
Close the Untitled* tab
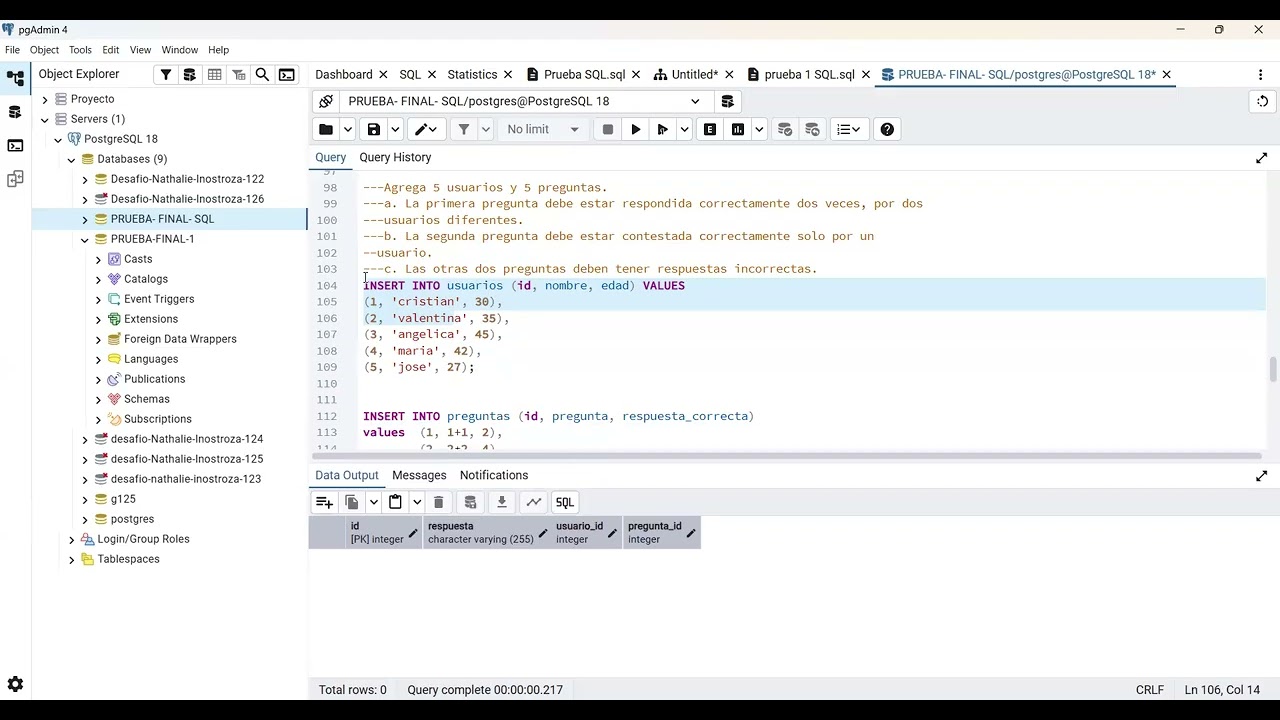pos(728,75)
